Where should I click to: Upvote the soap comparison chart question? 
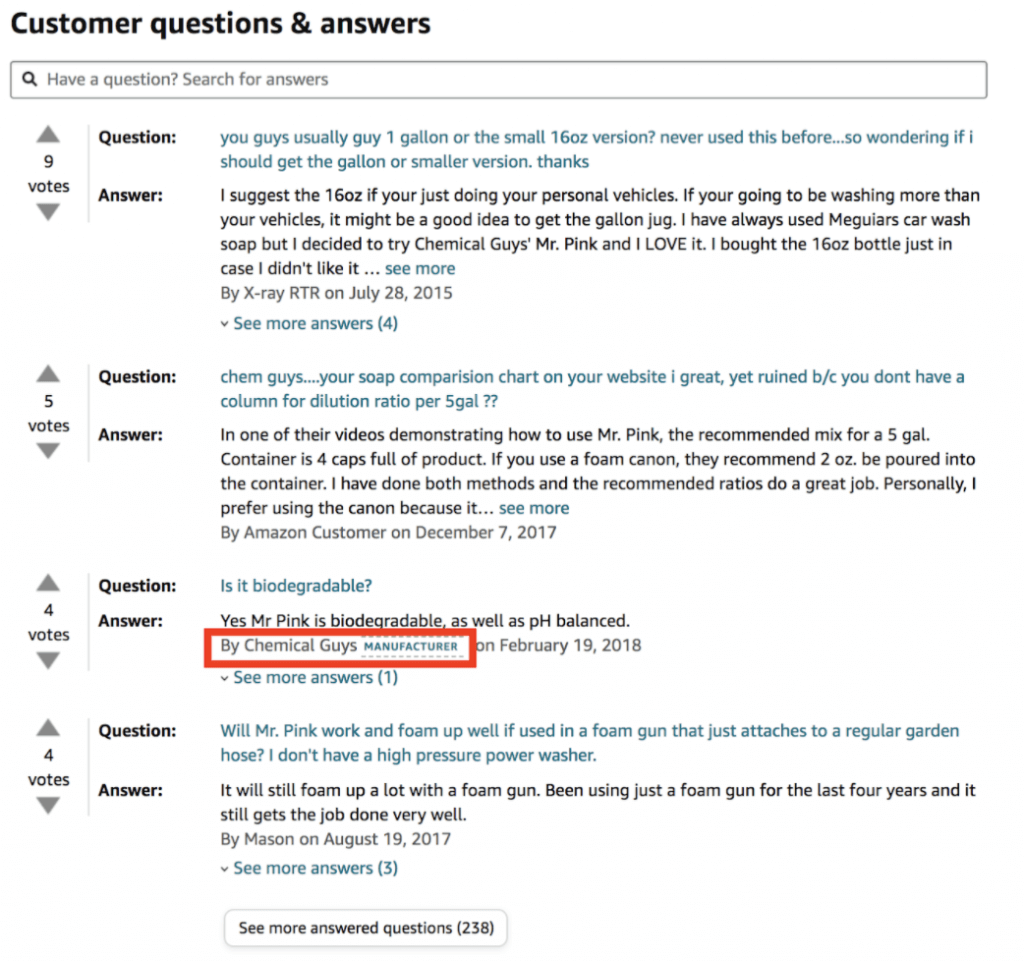pyautogui.click(x=48, y=375)
